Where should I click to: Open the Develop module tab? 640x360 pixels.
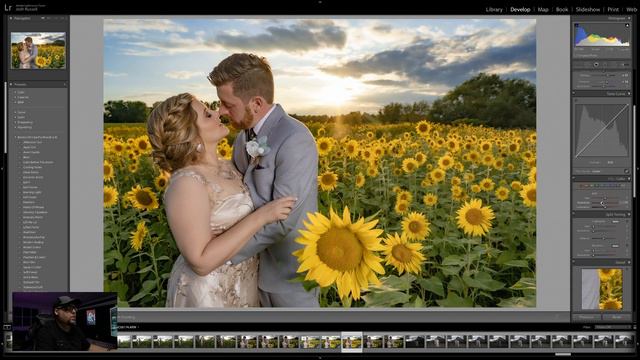coord(520,9)
